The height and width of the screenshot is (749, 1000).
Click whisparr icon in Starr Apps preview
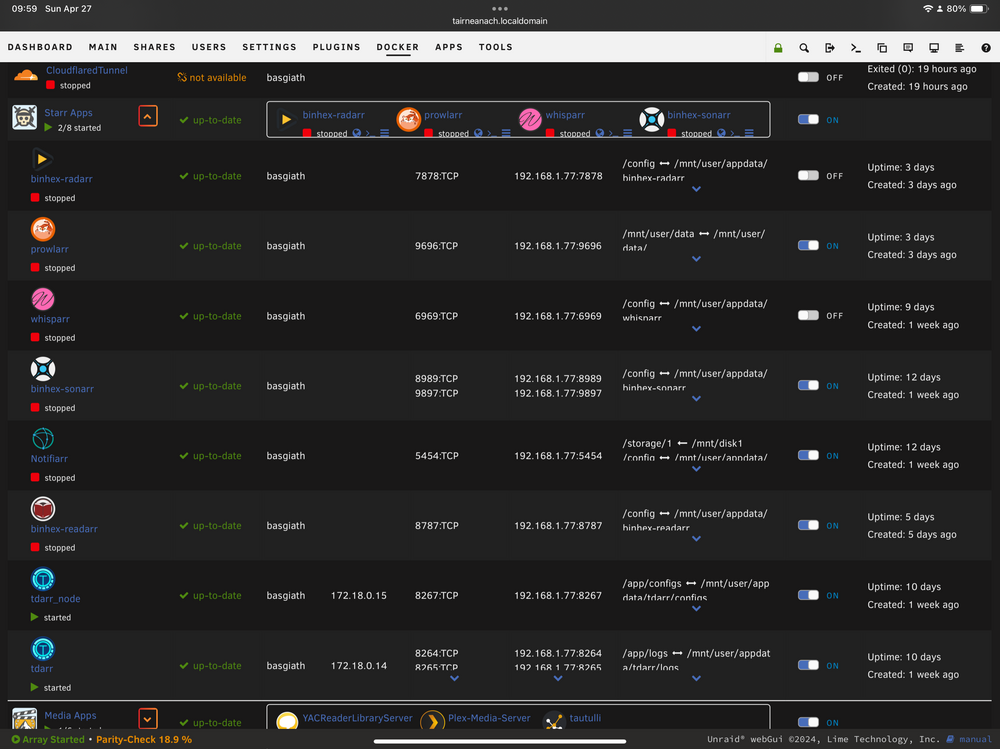coord(529,119)
